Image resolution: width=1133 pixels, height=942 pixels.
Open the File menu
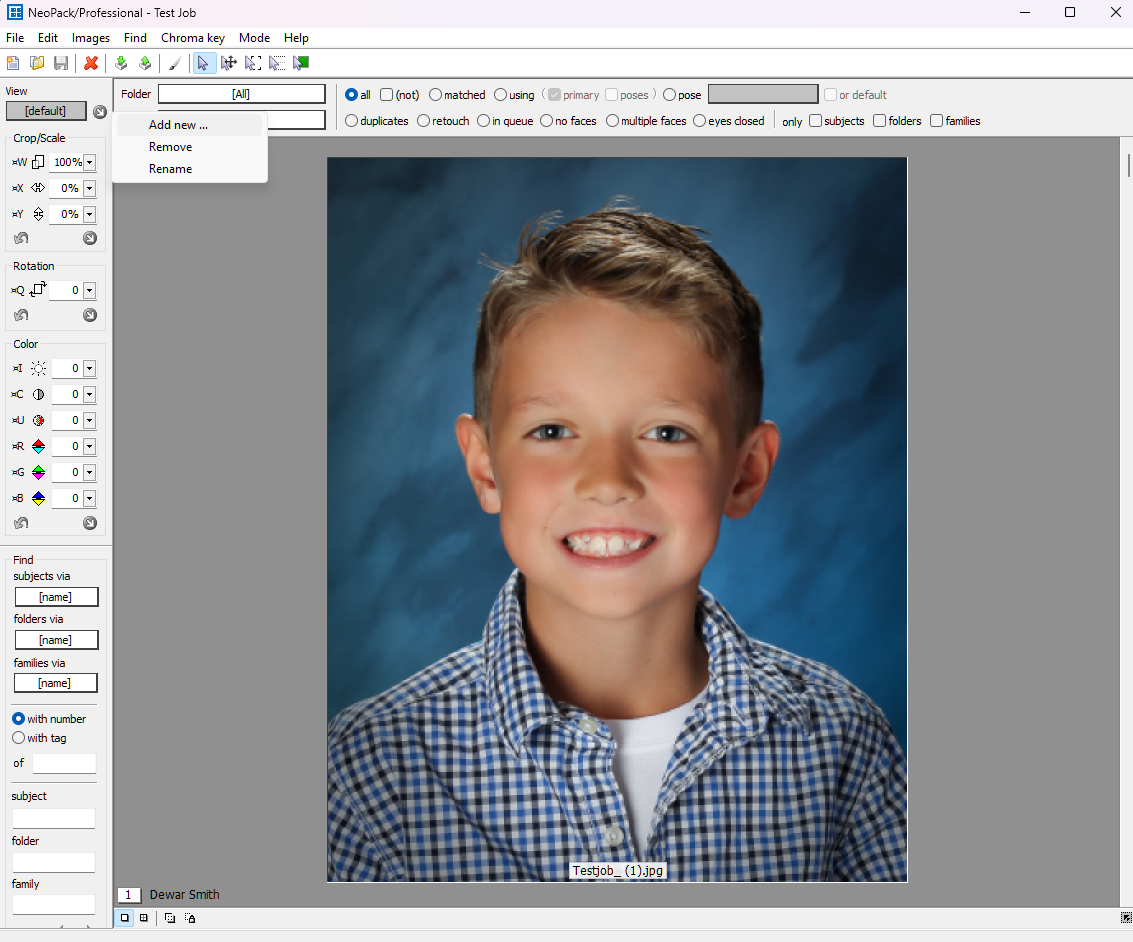coord(15,38)
